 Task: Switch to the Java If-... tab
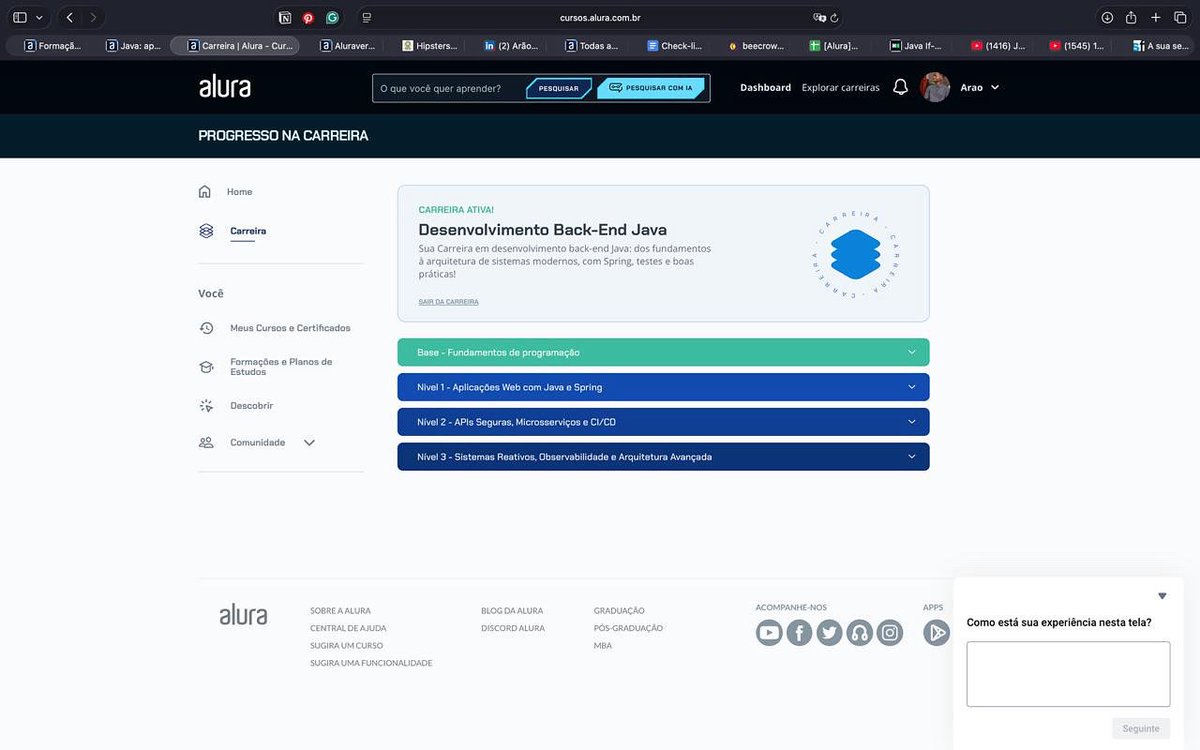(916, 45)
